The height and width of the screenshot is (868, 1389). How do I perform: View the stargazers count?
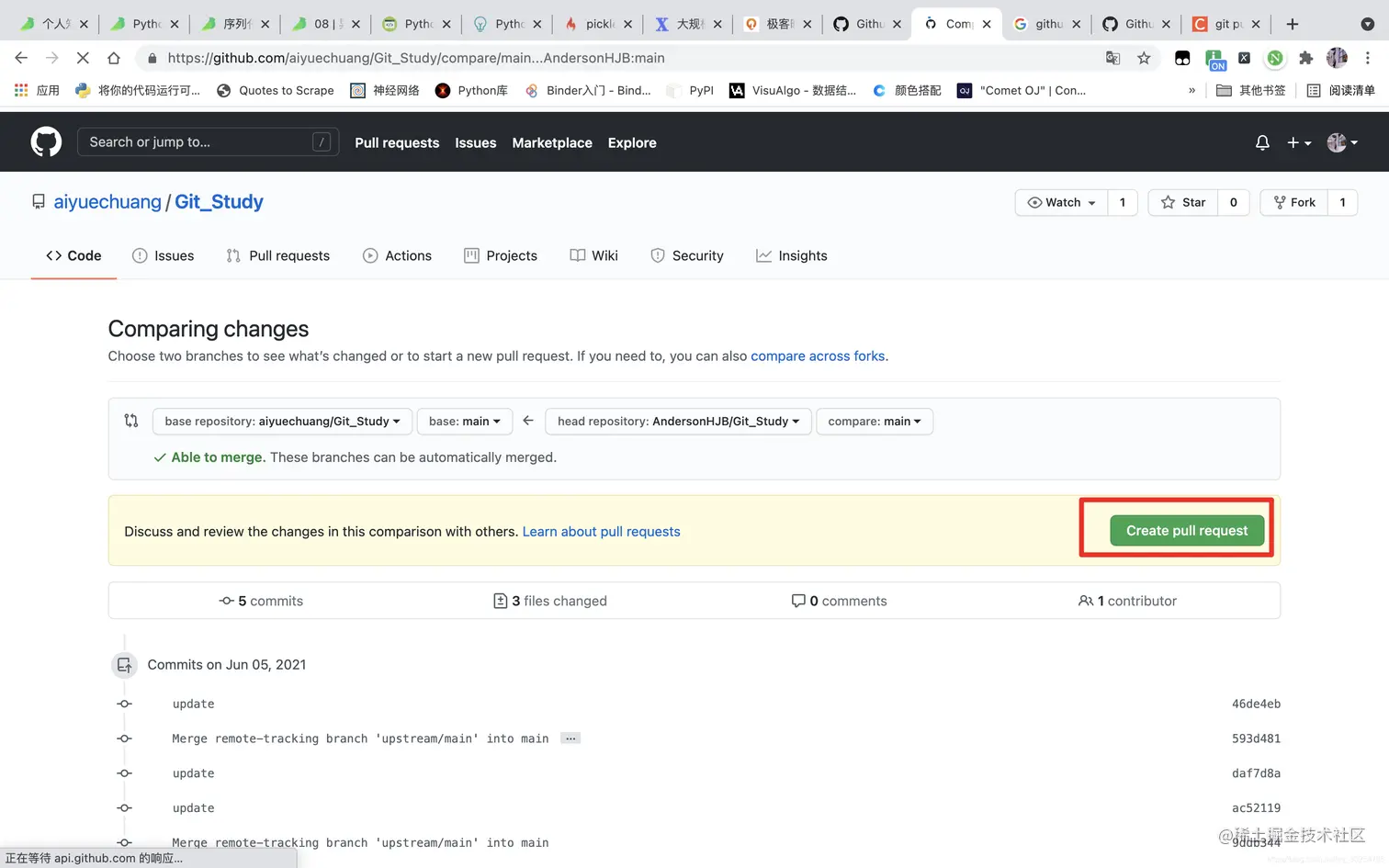1234,202
